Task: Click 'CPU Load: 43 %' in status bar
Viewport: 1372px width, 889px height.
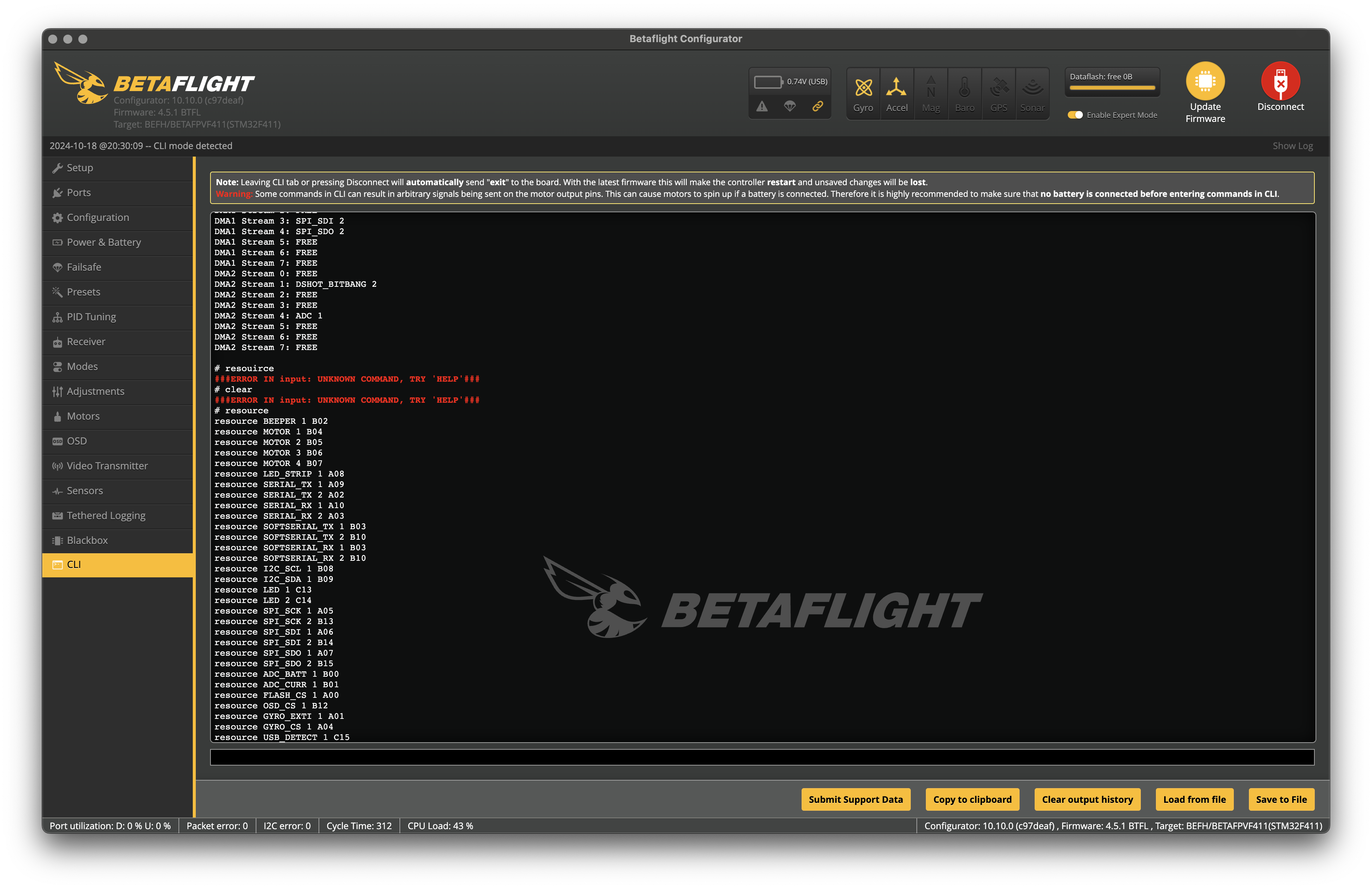Action: 441,826
